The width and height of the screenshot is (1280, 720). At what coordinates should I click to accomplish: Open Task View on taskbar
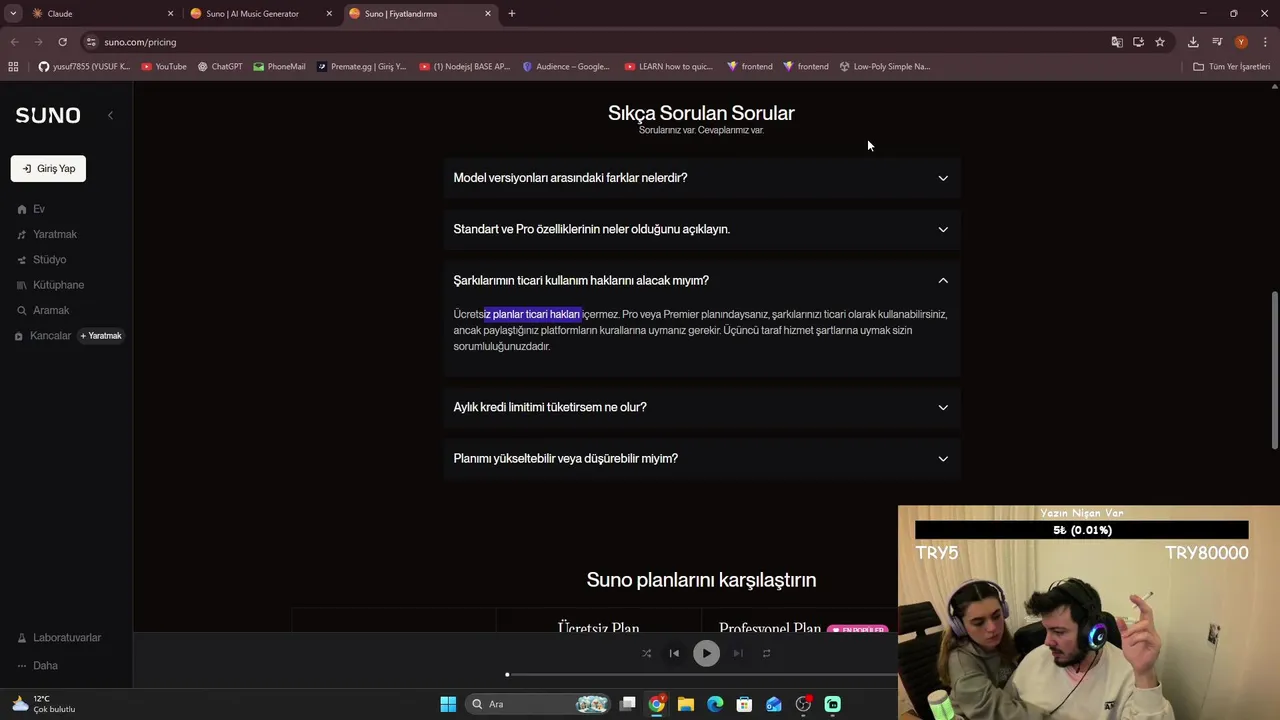click(628, 704)
